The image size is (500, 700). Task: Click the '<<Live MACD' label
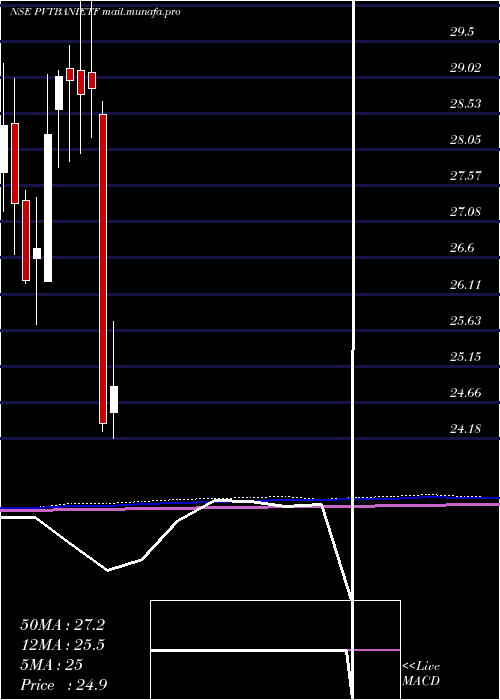pos(421,674)
